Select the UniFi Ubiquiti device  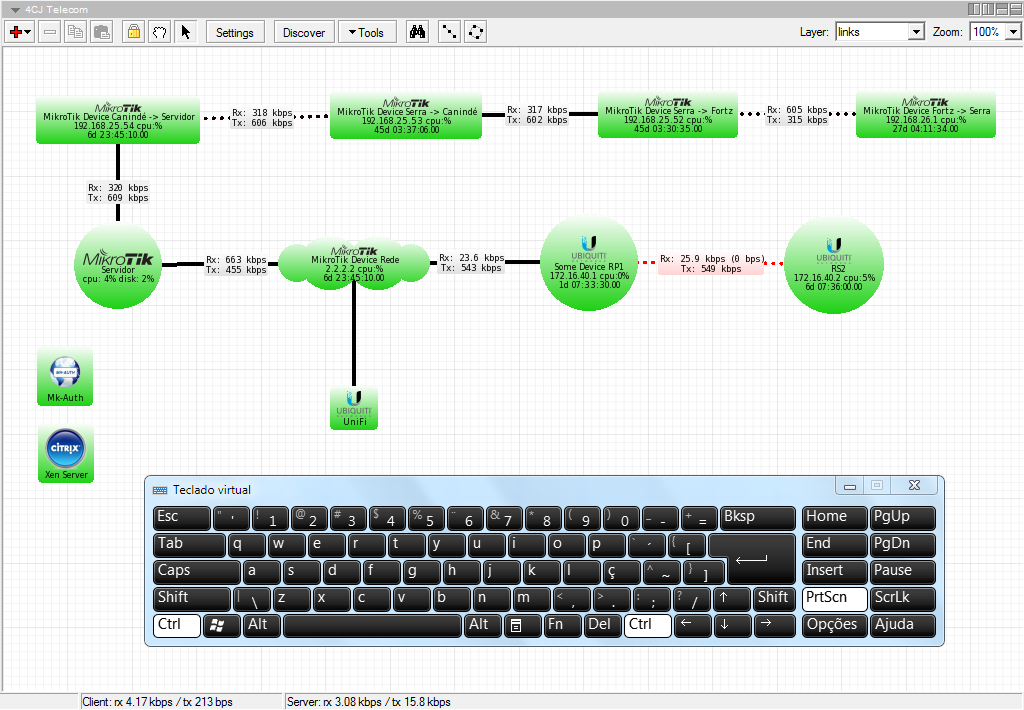pos(354,409)
